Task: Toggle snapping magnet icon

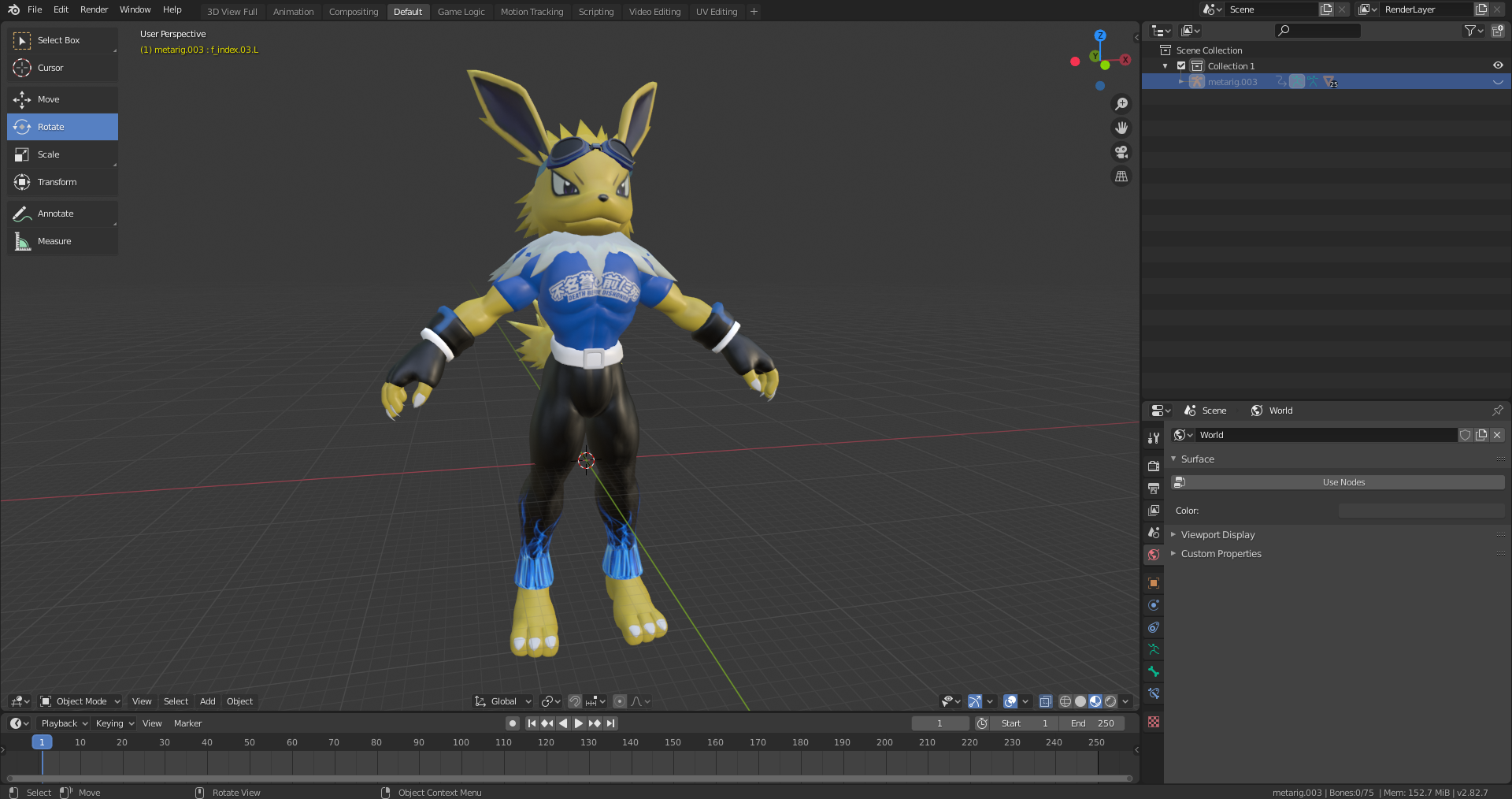Action: [x=575, y=701]
